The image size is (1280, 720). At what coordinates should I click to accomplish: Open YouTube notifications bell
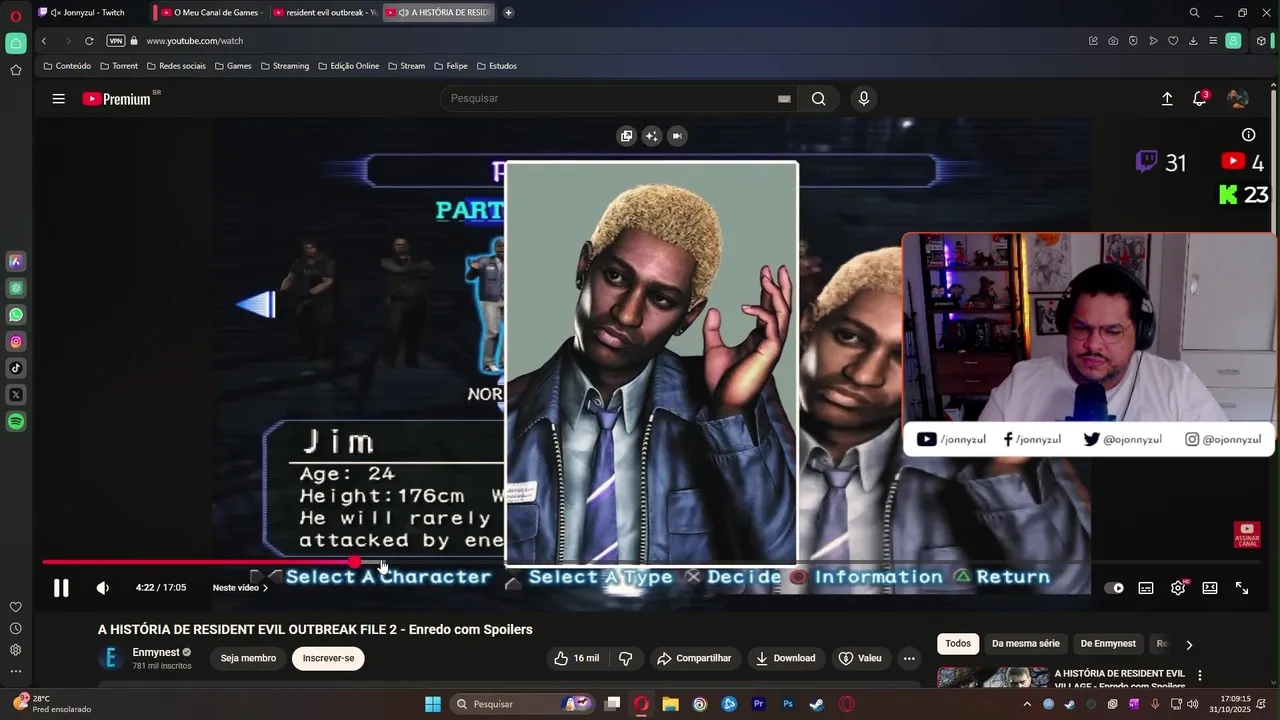[1199, 98]
